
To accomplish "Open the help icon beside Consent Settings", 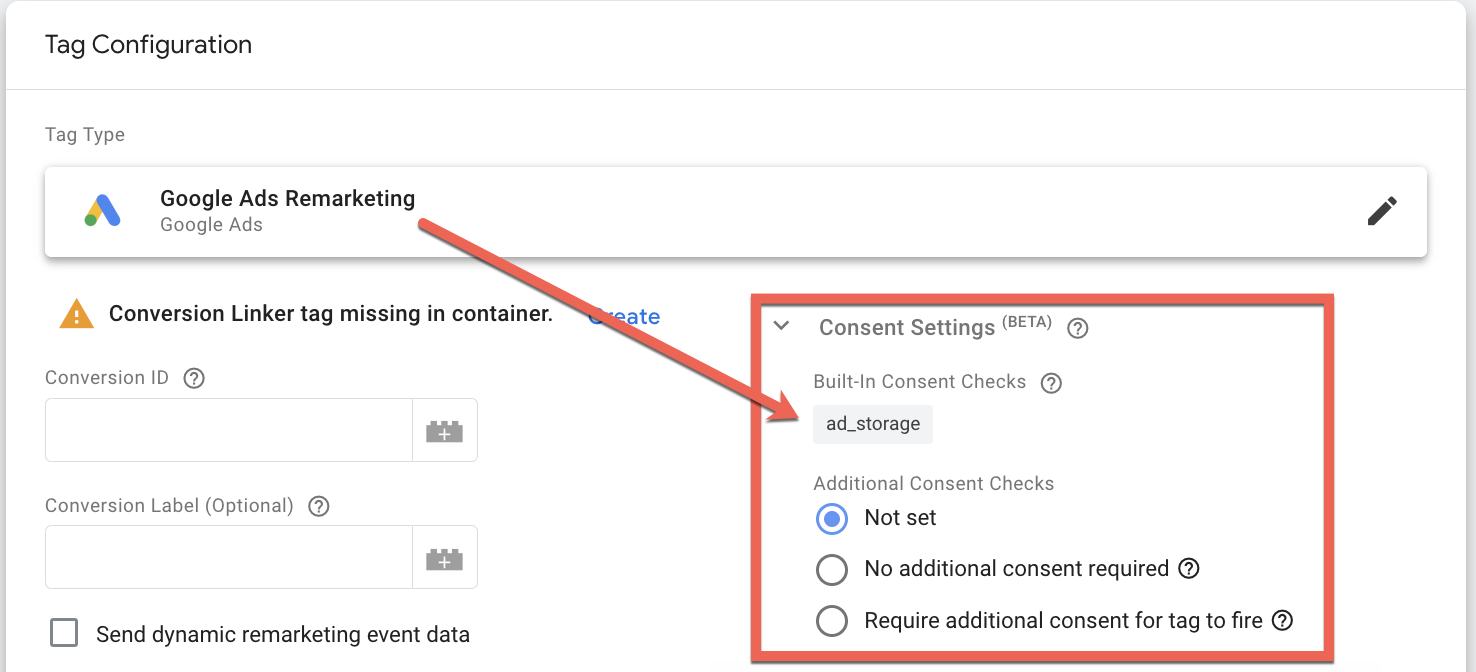I will (x=1077, y=328).
